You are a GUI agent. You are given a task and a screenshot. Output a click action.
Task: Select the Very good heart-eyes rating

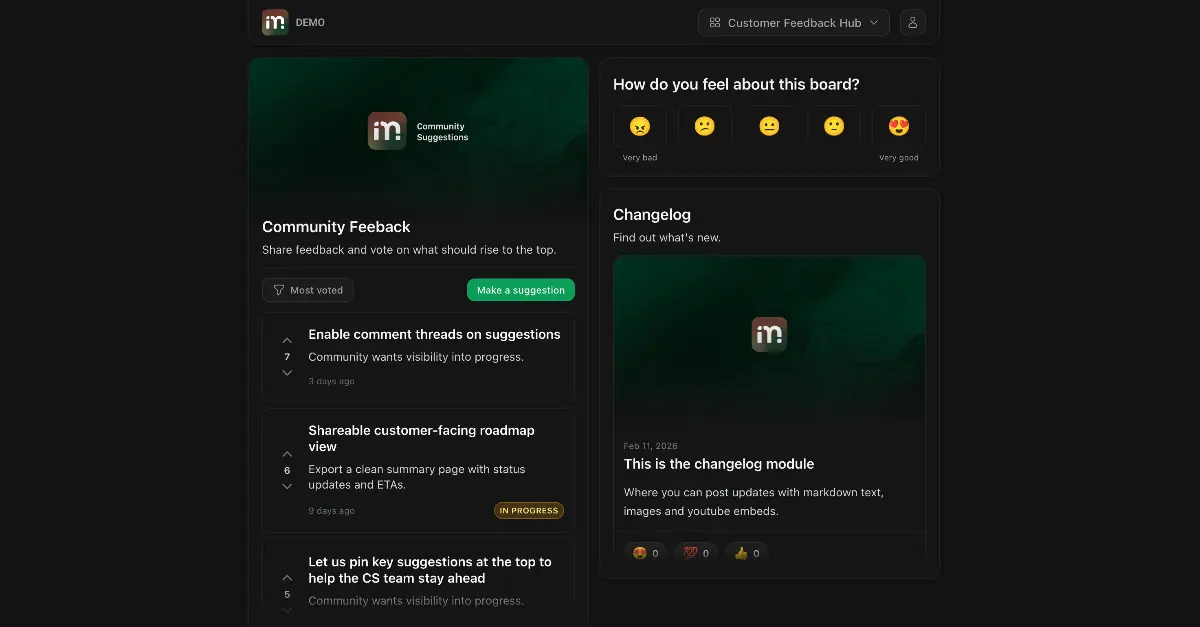898,125
